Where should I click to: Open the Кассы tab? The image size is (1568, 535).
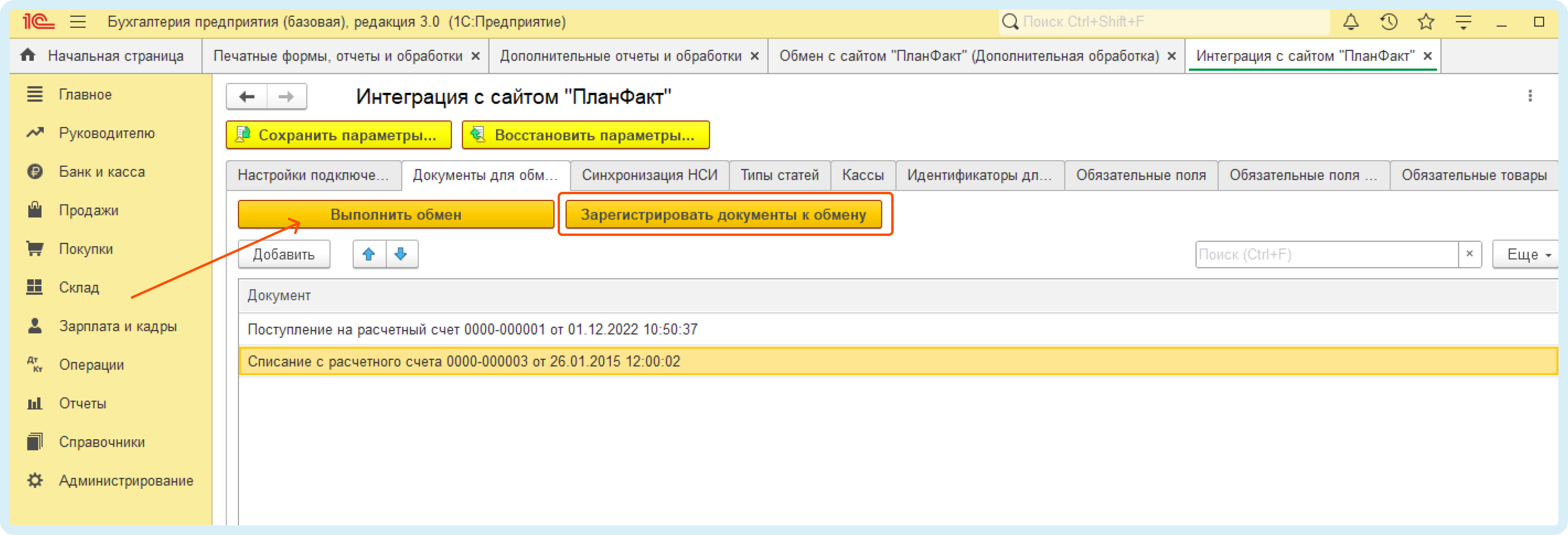(x=863, y=175)
